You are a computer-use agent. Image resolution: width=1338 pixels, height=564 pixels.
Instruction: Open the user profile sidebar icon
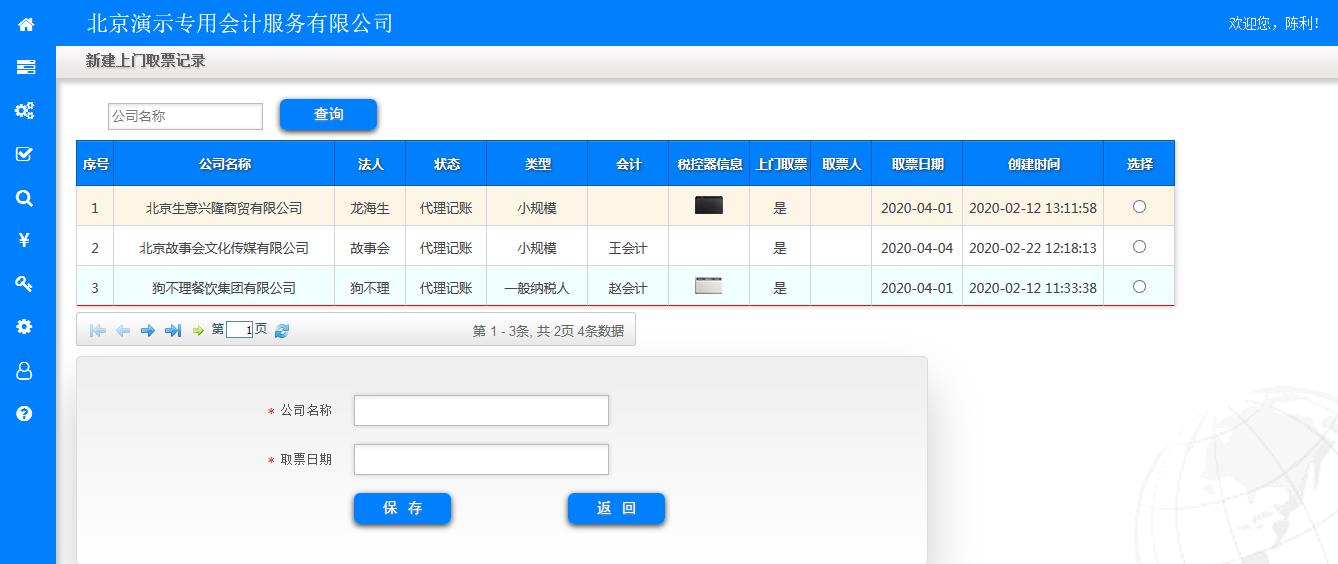[25, 371]
